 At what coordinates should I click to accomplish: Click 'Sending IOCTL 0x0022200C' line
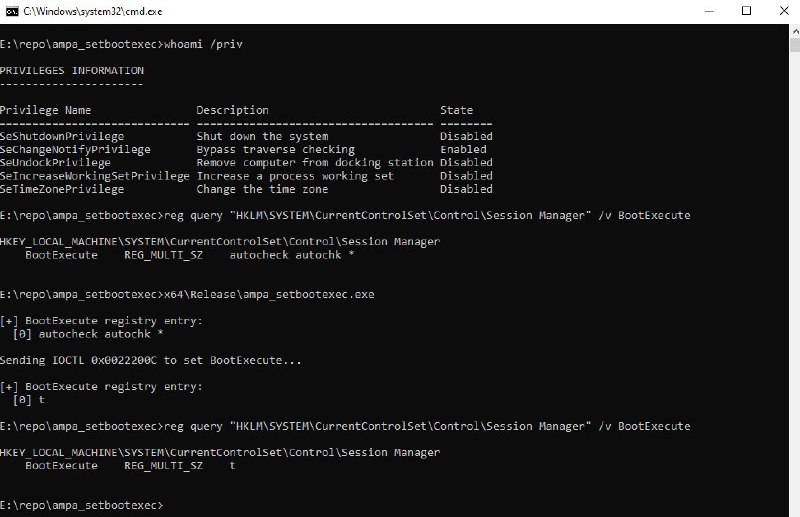tap(151, 360)
